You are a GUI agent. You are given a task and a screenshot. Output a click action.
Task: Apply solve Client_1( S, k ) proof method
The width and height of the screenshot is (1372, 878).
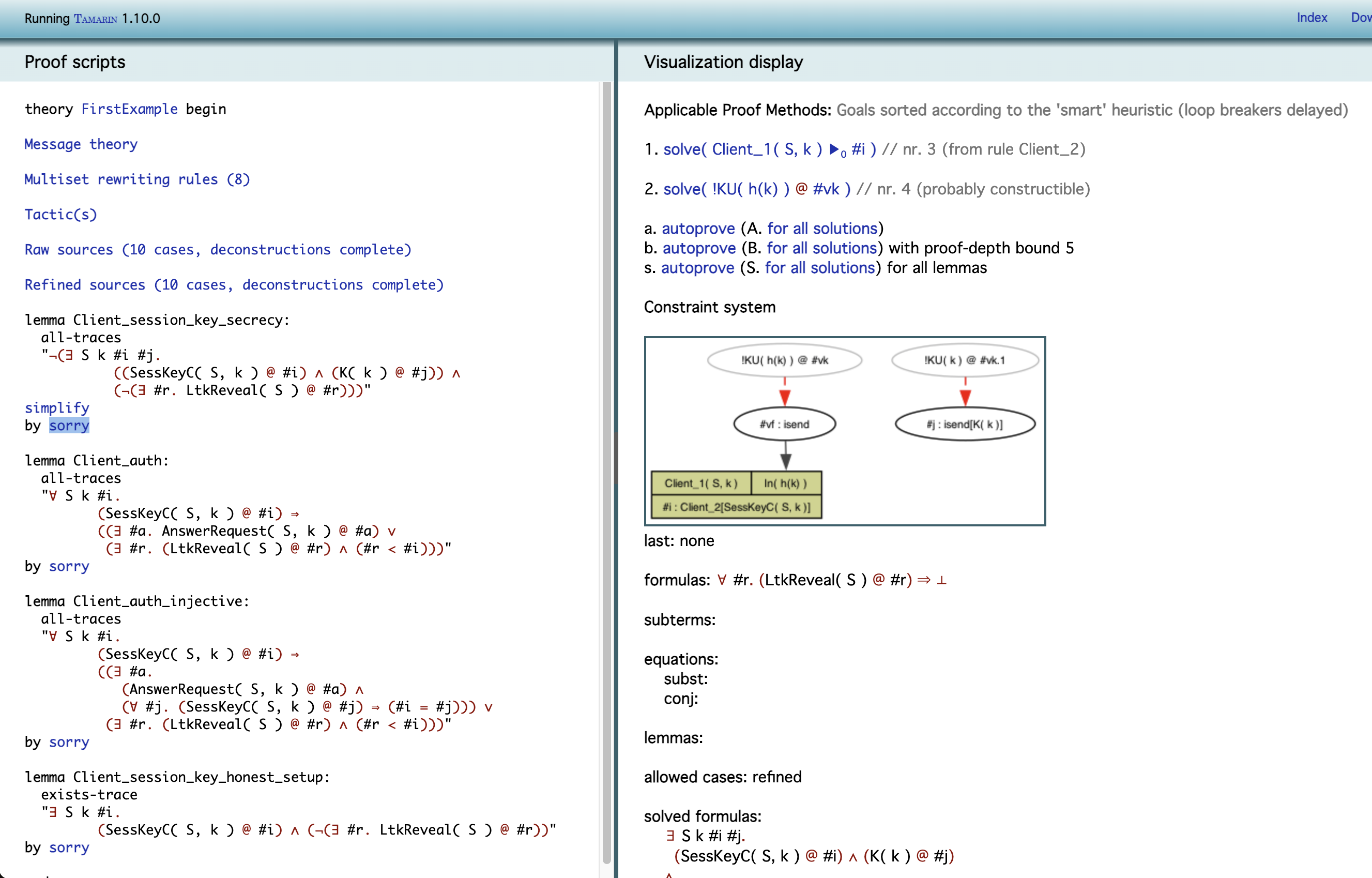pos(769,149)
